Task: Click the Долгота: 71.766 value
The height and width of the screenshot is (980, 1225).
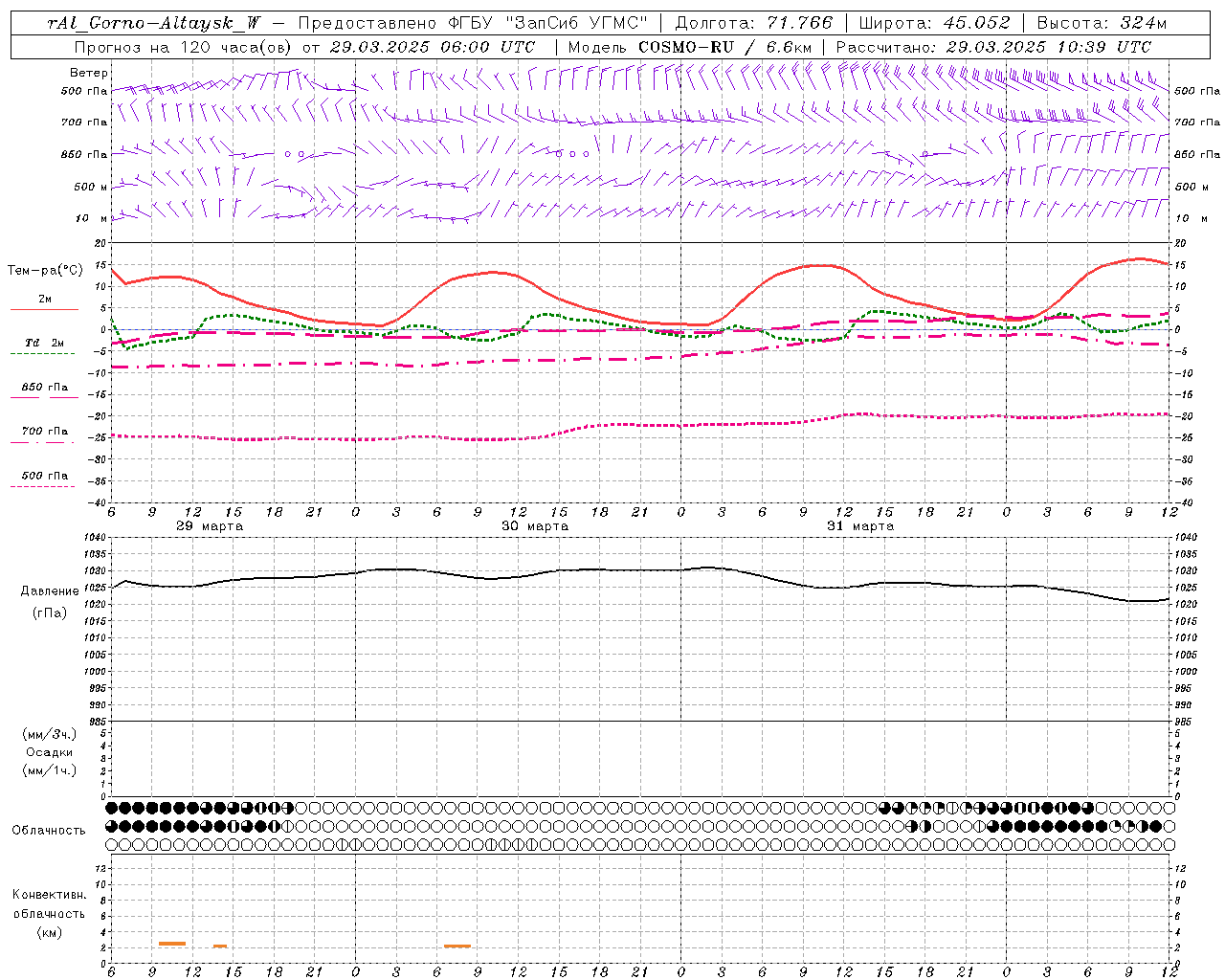Action: pos(754,23)
